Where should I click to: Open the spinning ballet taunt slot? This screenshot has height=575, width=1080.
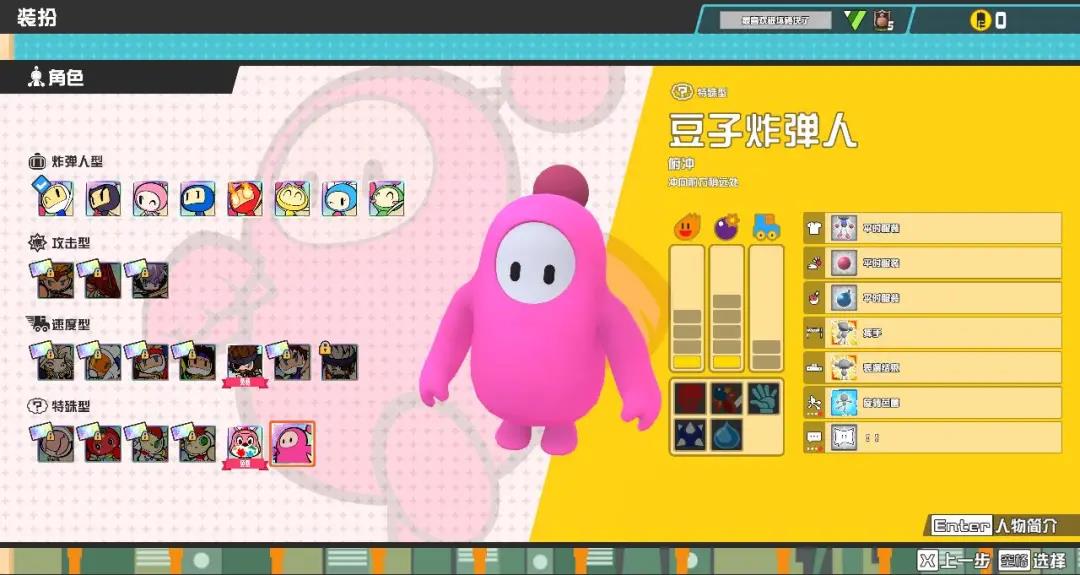pyautogui.click(x=933, y=403)
